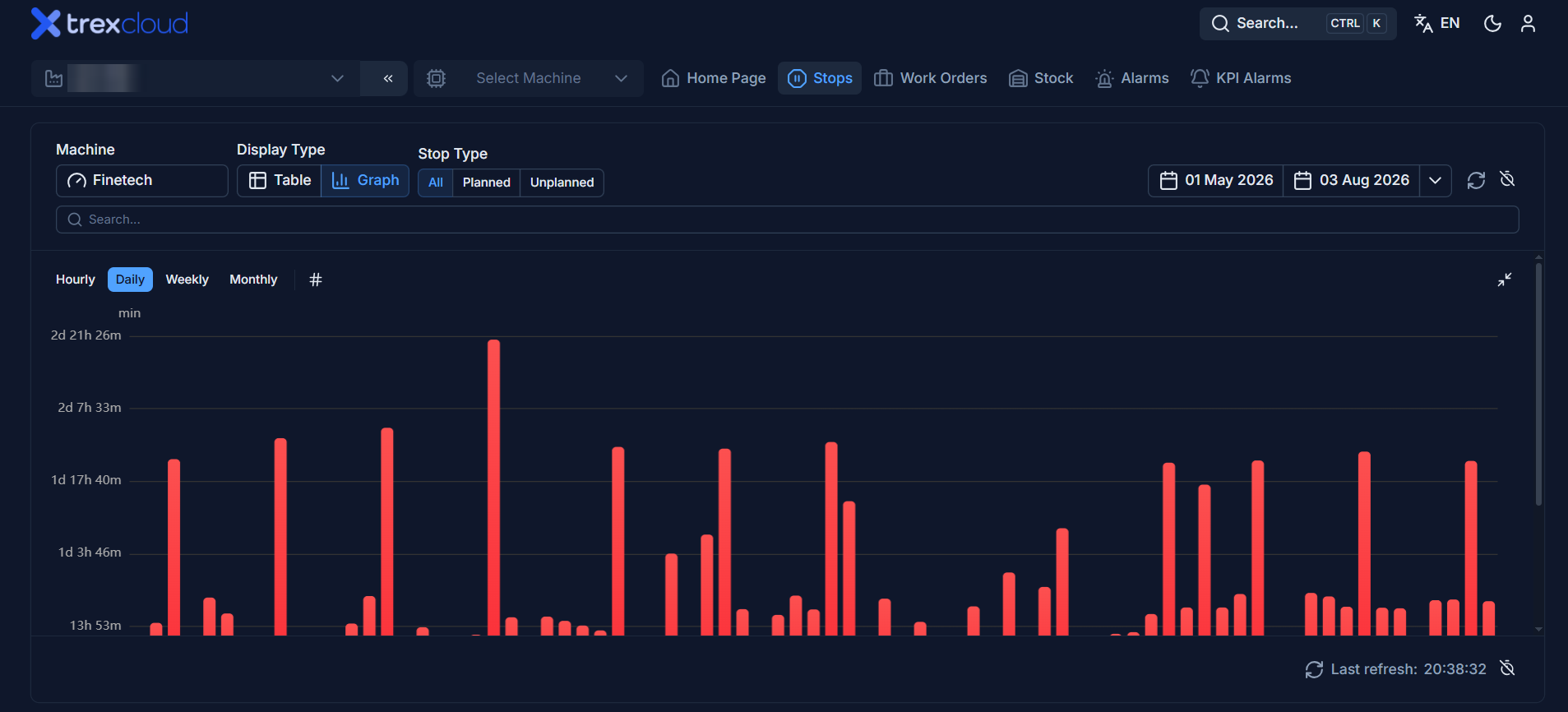Click the stops Search field
The image size is (1568, 712).
point(787,220)
